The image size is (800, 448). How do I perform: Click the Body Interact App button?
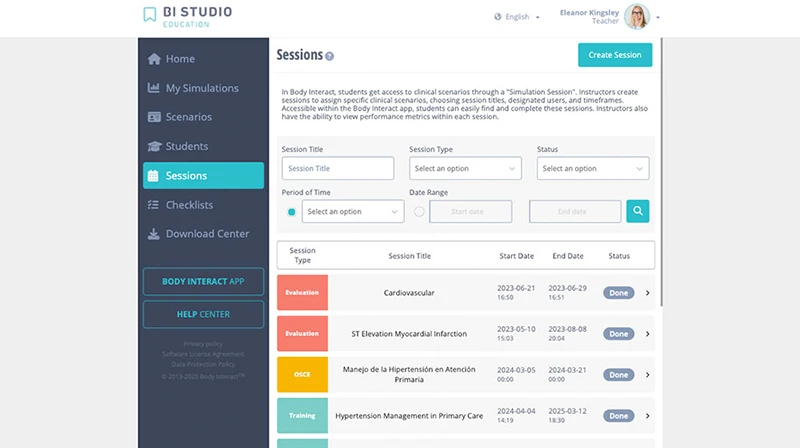[203, 281]
